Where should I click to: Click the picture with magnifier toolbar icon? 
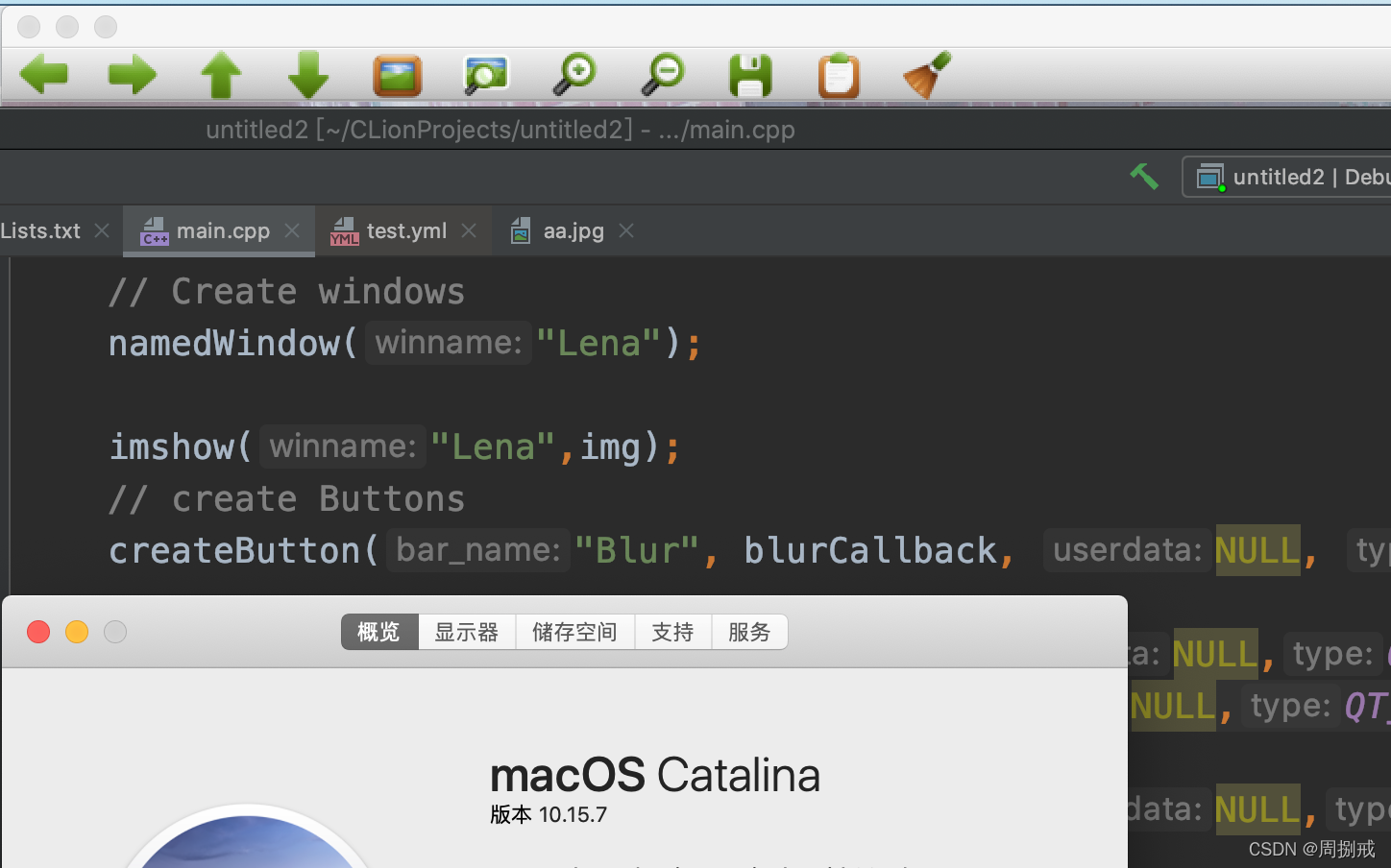485,75
